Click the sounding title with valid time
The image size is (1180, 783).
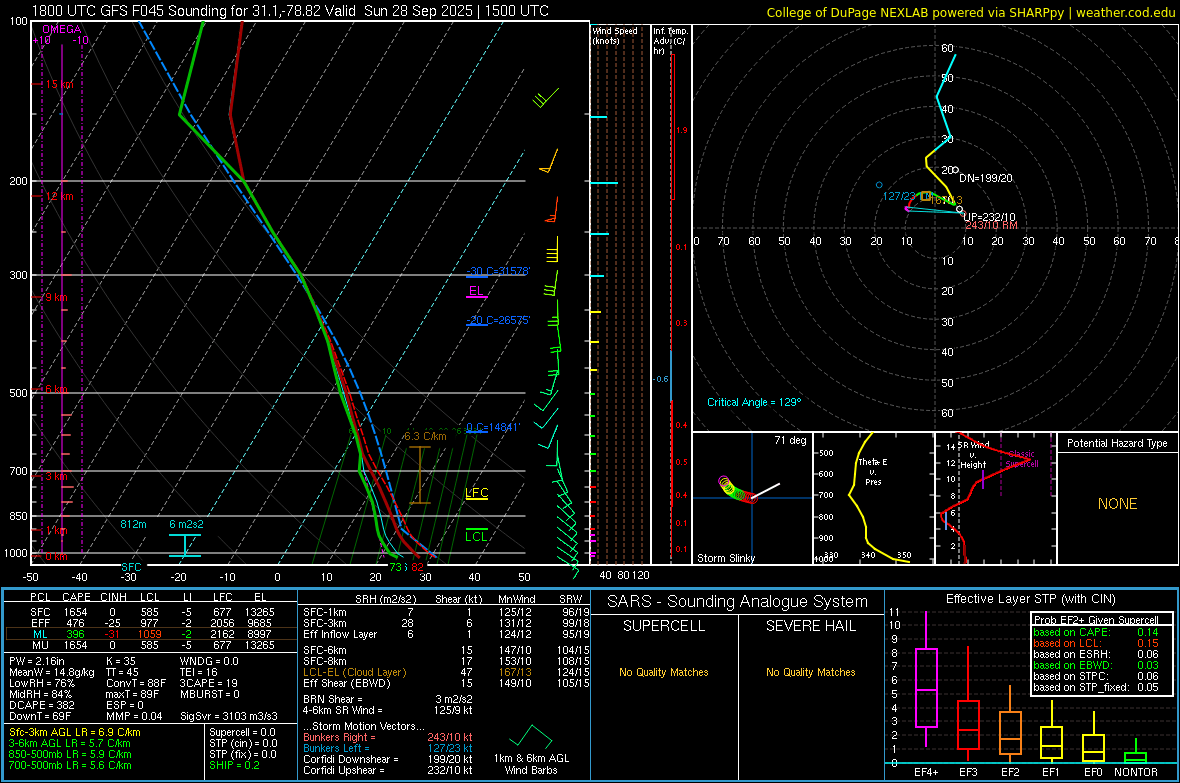(290, 11)
